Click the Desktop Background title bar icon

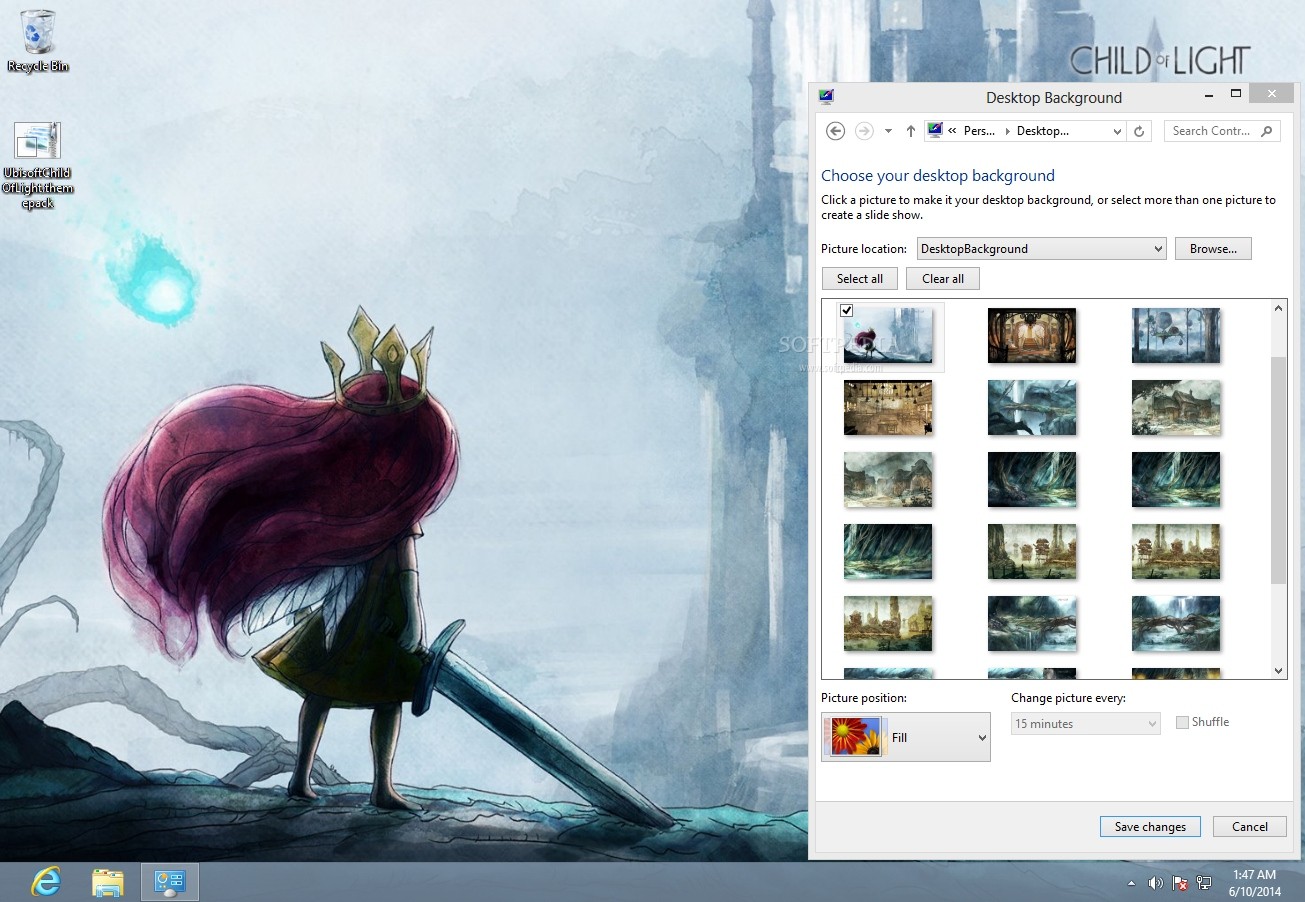pos(826,97)
